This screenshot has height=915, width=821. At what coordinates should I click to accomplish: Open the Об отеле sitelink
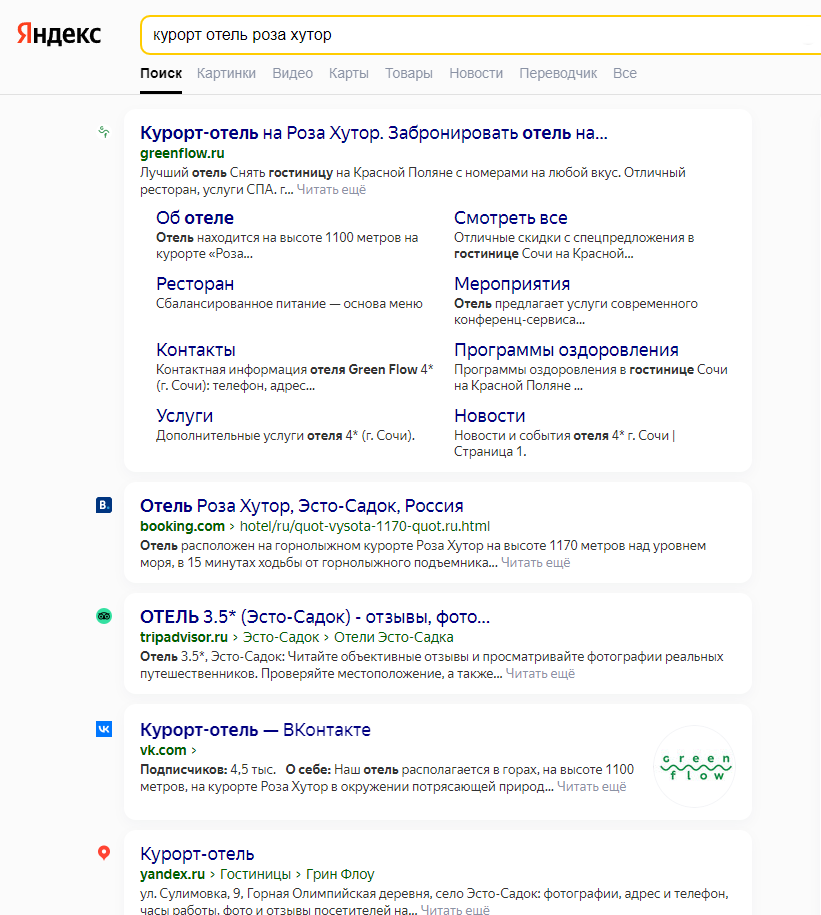pyautogui.click(x=195, y=218)
